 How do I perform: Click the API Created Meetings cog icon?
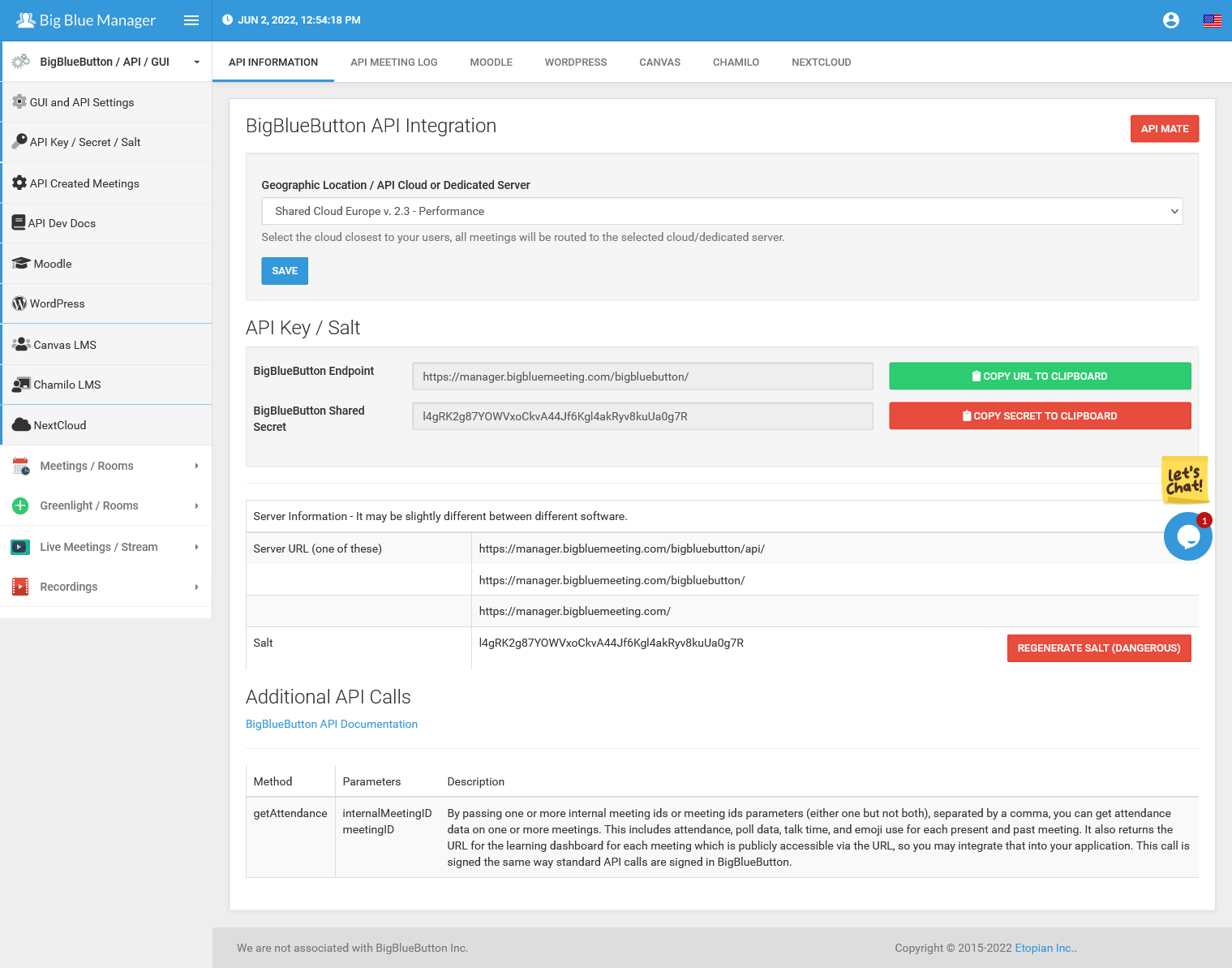[19, 183]
